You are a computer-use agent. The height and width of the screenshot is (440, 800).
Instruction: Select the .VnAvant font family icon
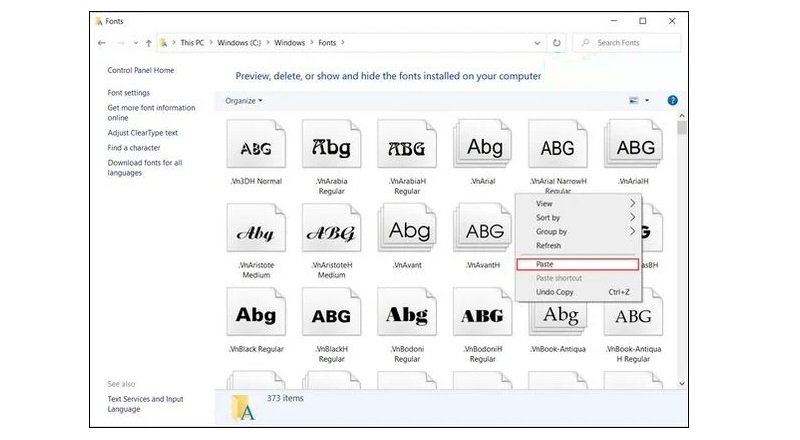[x=407, y=228]
